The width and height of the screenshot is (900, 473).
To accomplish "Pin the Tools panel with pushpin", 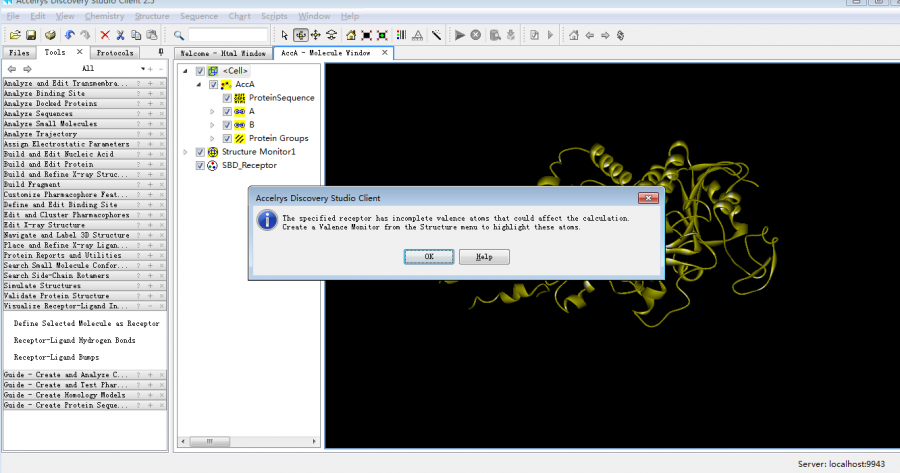I will tap(161, 52).
